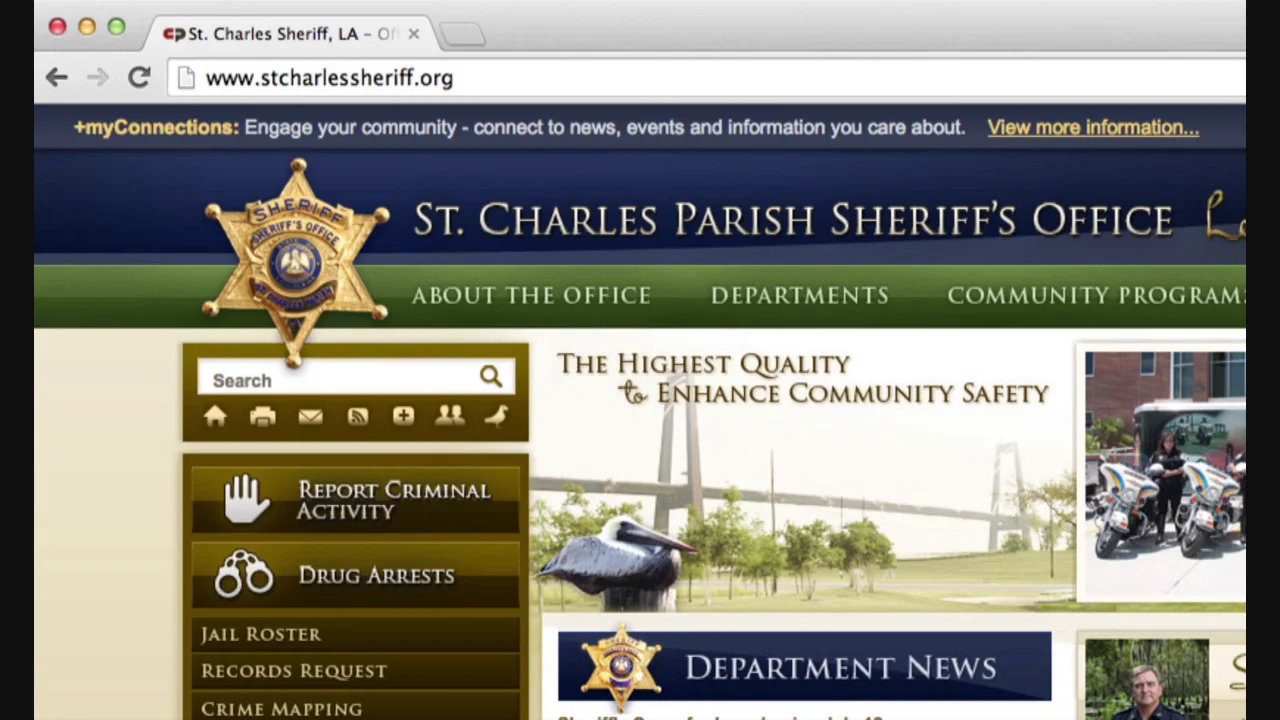Click the +myConnections label in the top banner

156,127
